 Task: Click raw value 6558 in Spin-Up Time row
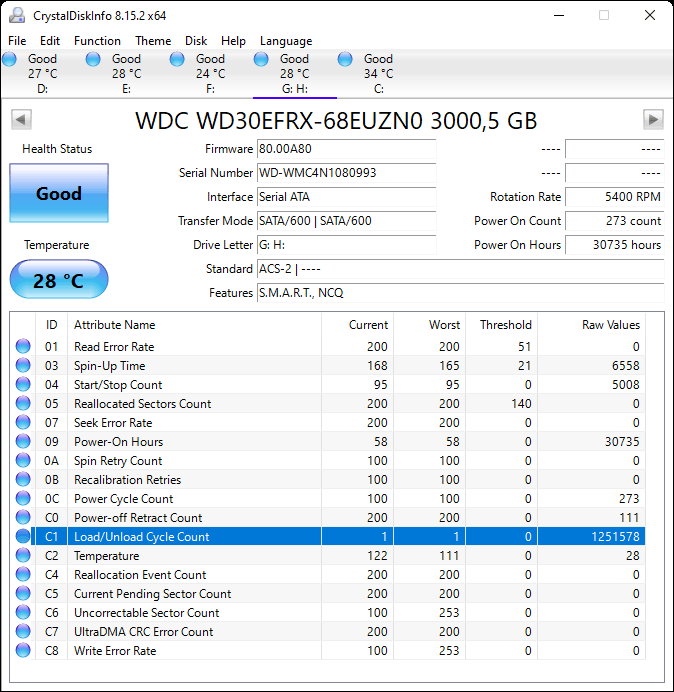(625, 365)
